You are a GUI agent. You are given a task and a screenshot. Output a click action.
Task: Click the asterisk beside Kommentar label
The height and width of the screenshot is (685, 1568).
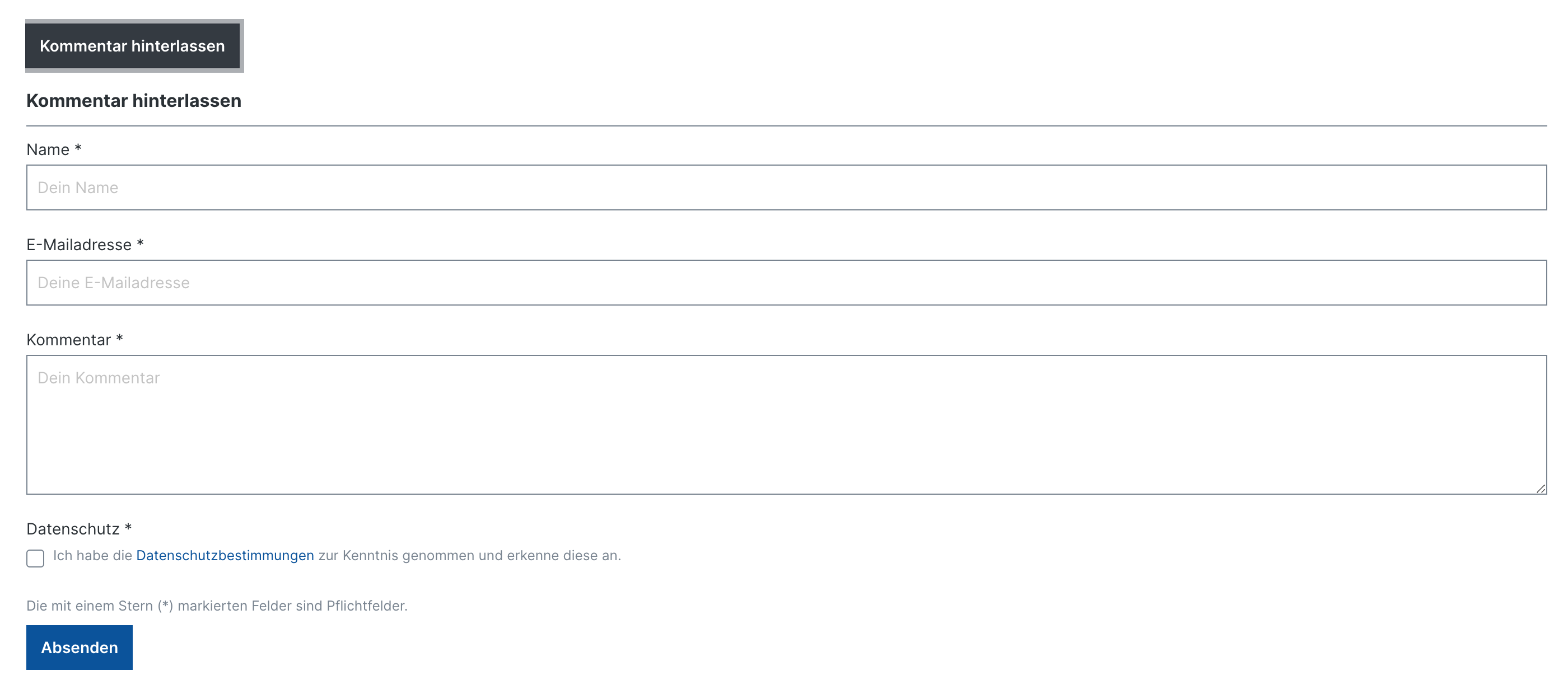coord(119,338)
